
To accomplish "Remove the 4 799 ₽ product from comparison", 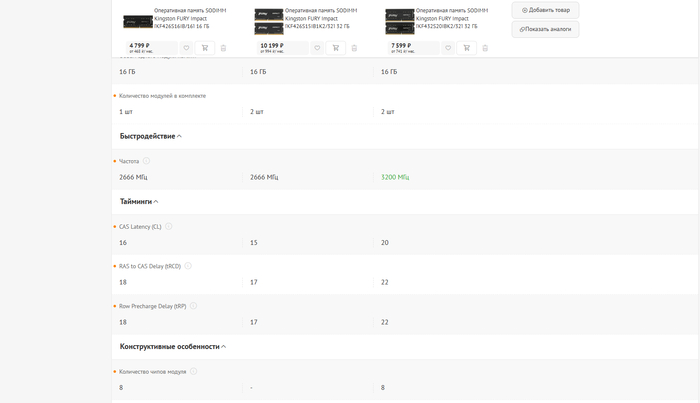I will point(224,48).
